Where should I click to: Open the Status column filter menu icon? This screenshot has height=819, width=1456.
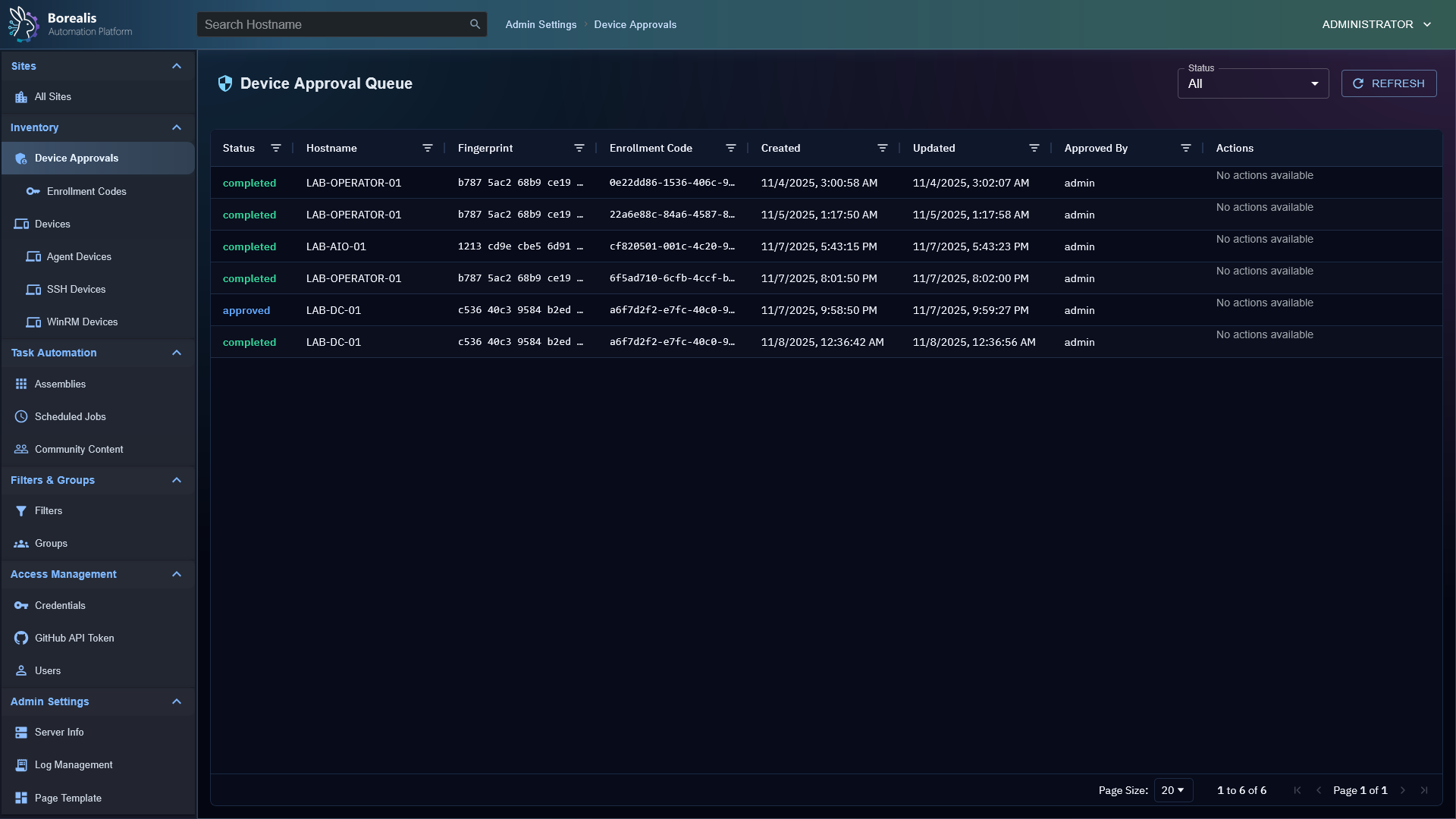tap(276, 148)
